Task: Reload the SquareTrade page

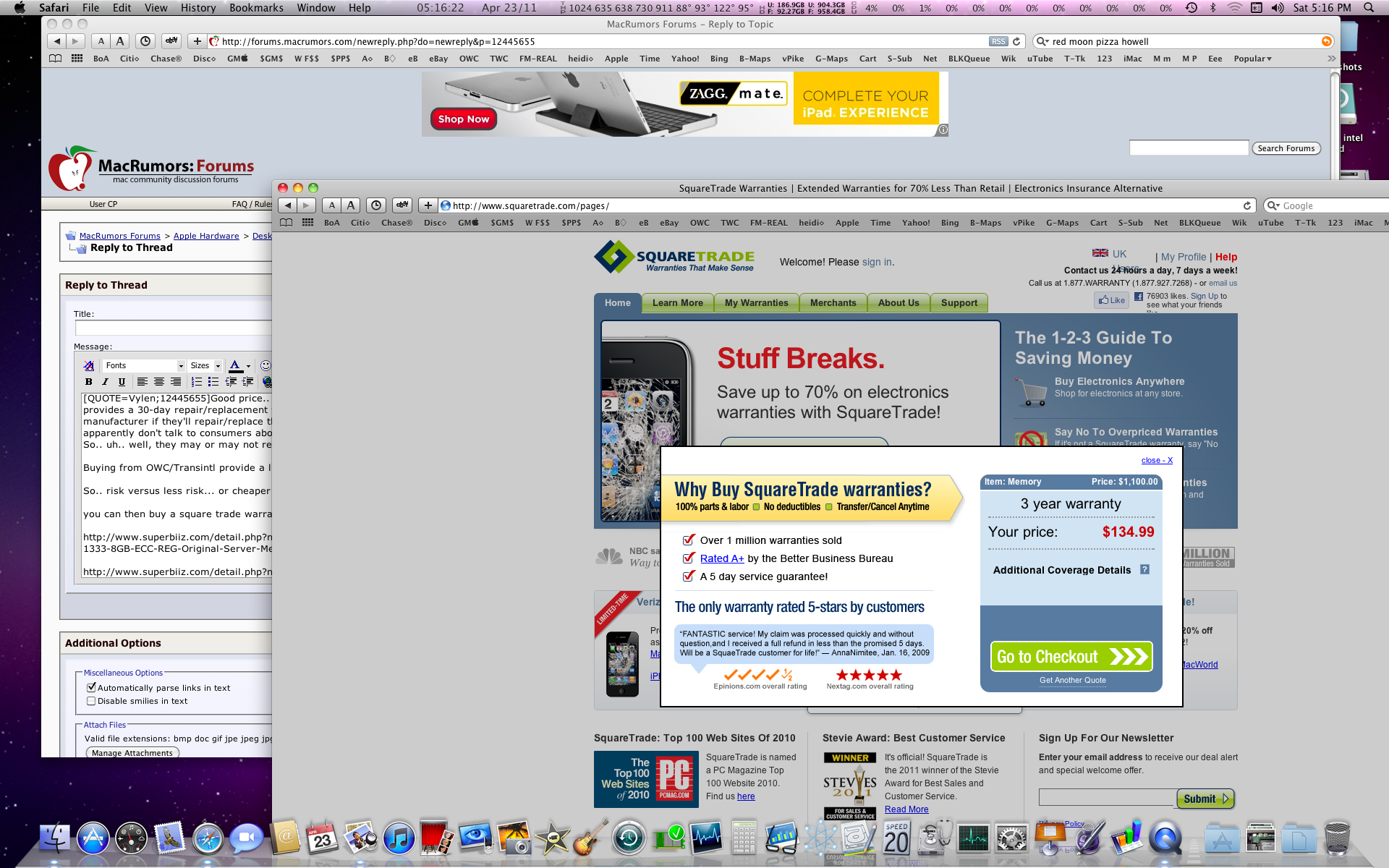Action: [x=1247, y=205]
